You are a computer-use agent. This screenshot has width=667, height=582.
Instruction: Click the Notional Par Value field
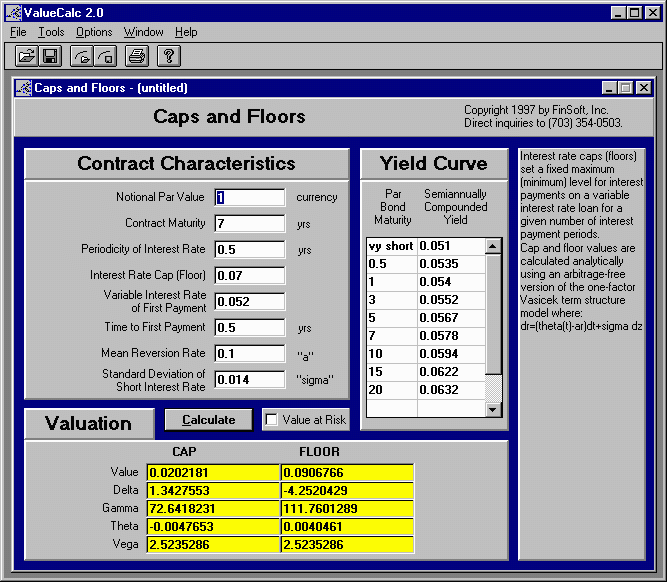pos(250,197)
